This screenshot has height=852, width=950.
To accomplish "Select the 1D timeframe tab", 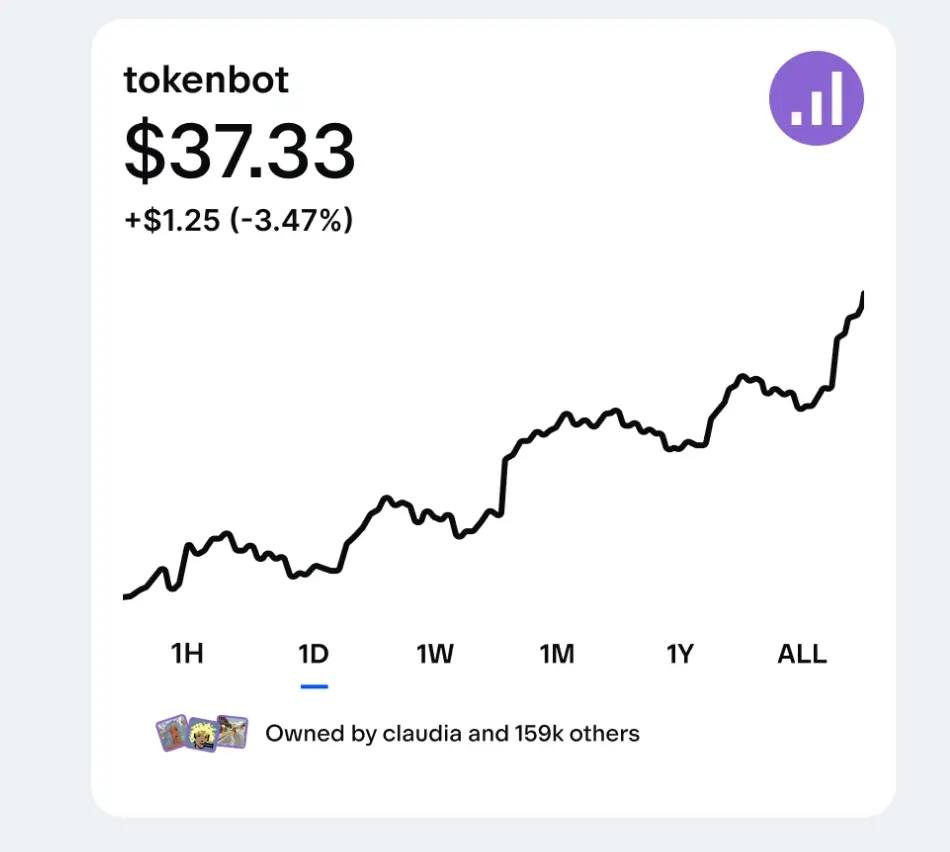I will 313,655.
